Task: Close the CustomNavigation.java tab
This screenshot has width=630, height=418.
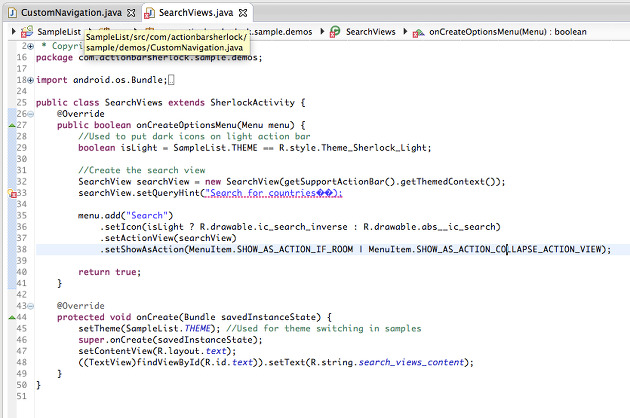Action: (x=131, y=13)
